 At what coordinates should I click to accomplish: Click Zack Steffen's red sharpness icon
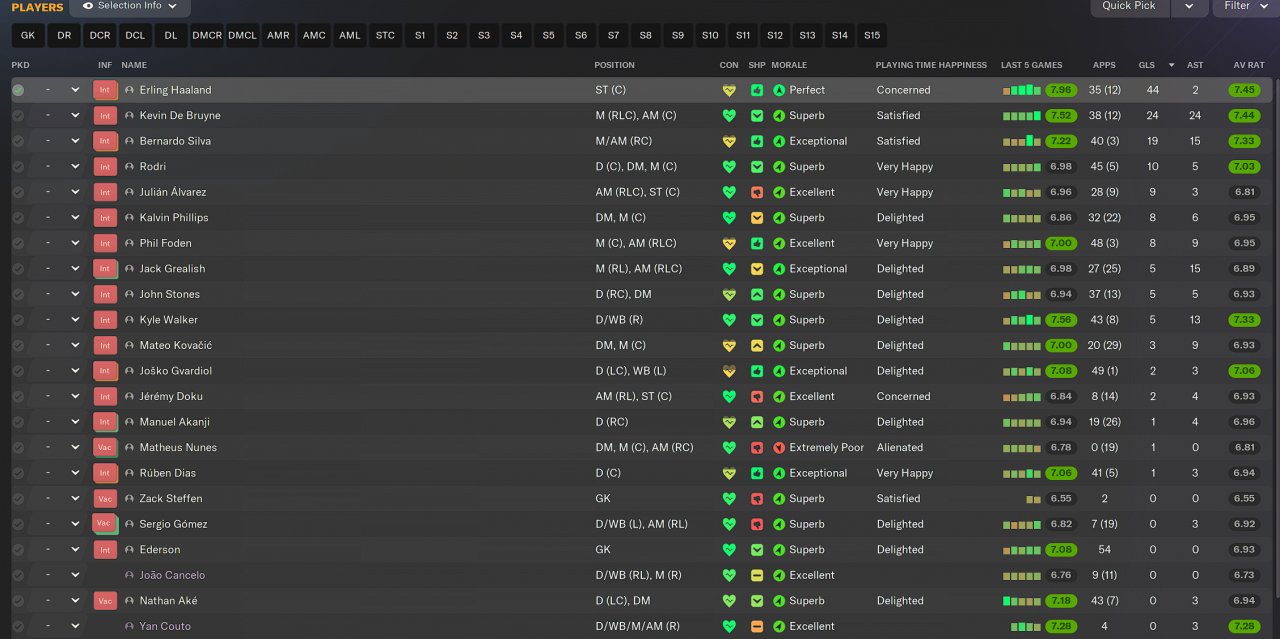pyautogui.click(x=757, y=499)
